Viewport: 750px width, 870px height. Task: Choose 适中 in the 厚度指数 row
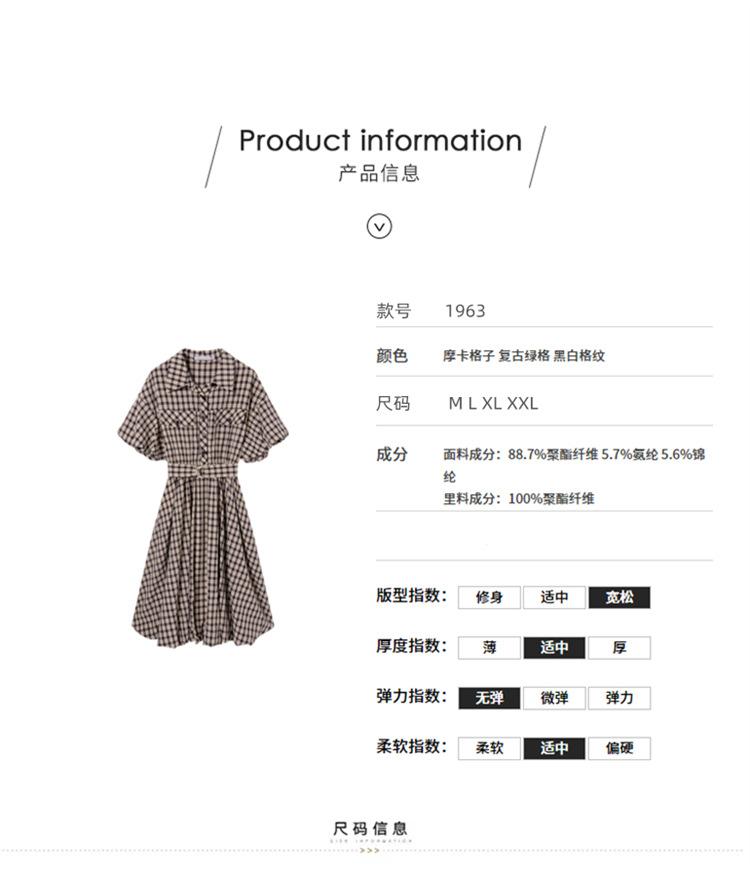coord(554,648)
